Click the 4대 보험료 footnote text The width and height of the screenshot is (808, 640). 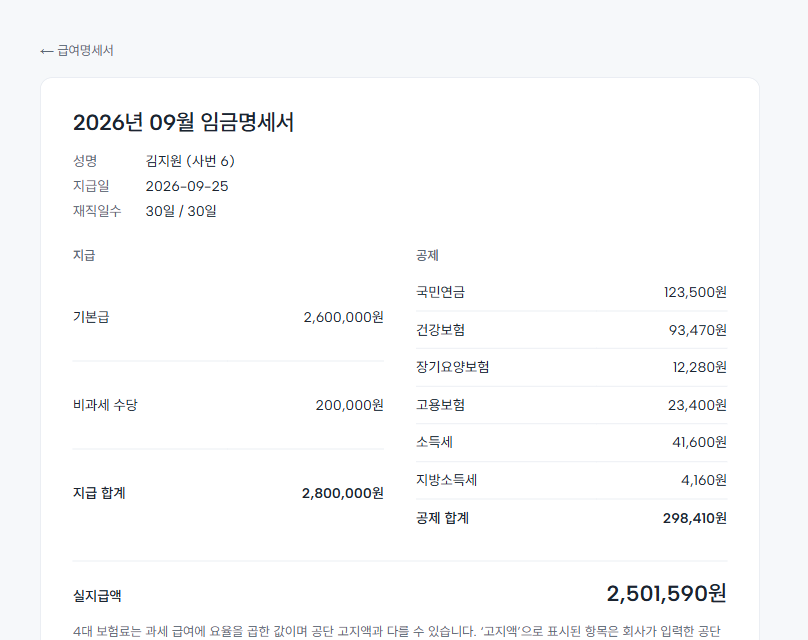click(397, 632)
